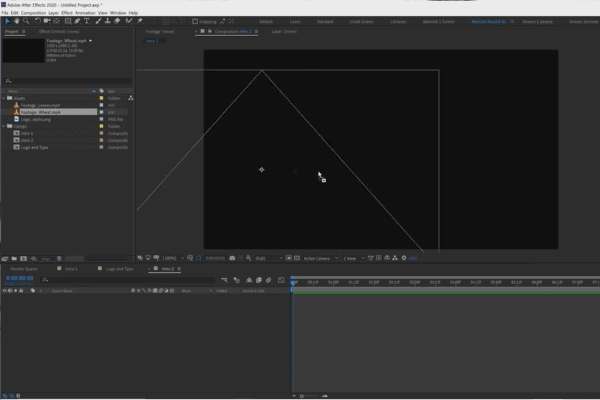This screenshot has width=600, height=400.
Task: Take snapshot with camera icon
Action: [x=232, y=258]
